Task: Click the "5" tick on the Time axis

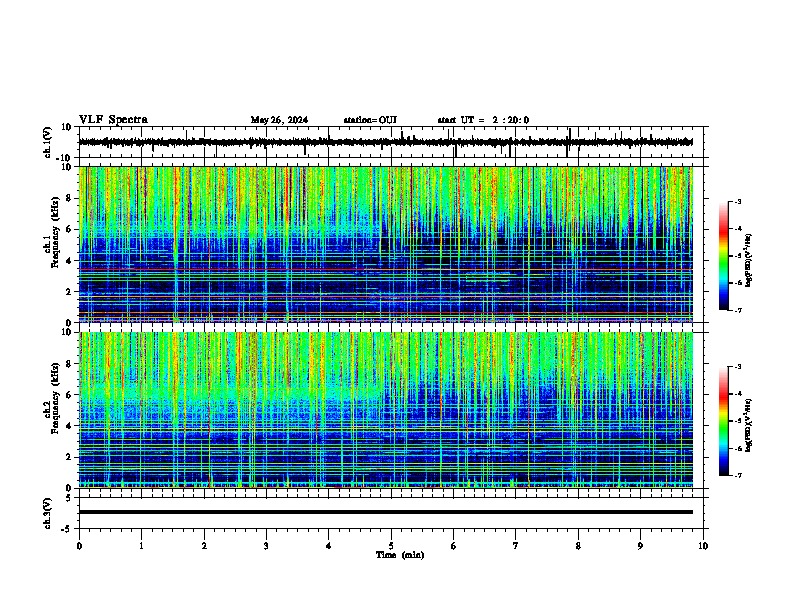Action: (391, 545)
